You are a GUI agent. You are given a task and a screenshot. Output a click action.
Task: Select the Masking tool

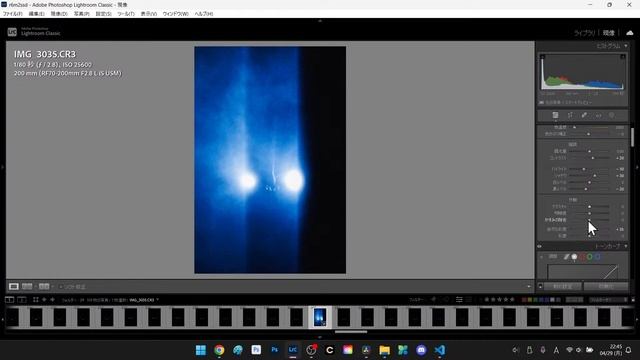click(612, 116)
